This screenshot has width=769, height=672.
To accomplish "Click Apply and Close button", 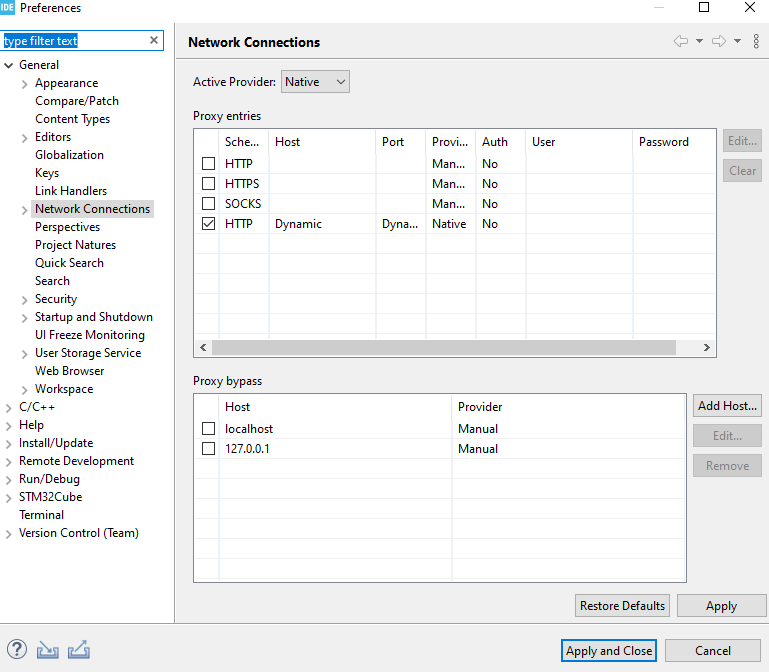I will [609, 651].
